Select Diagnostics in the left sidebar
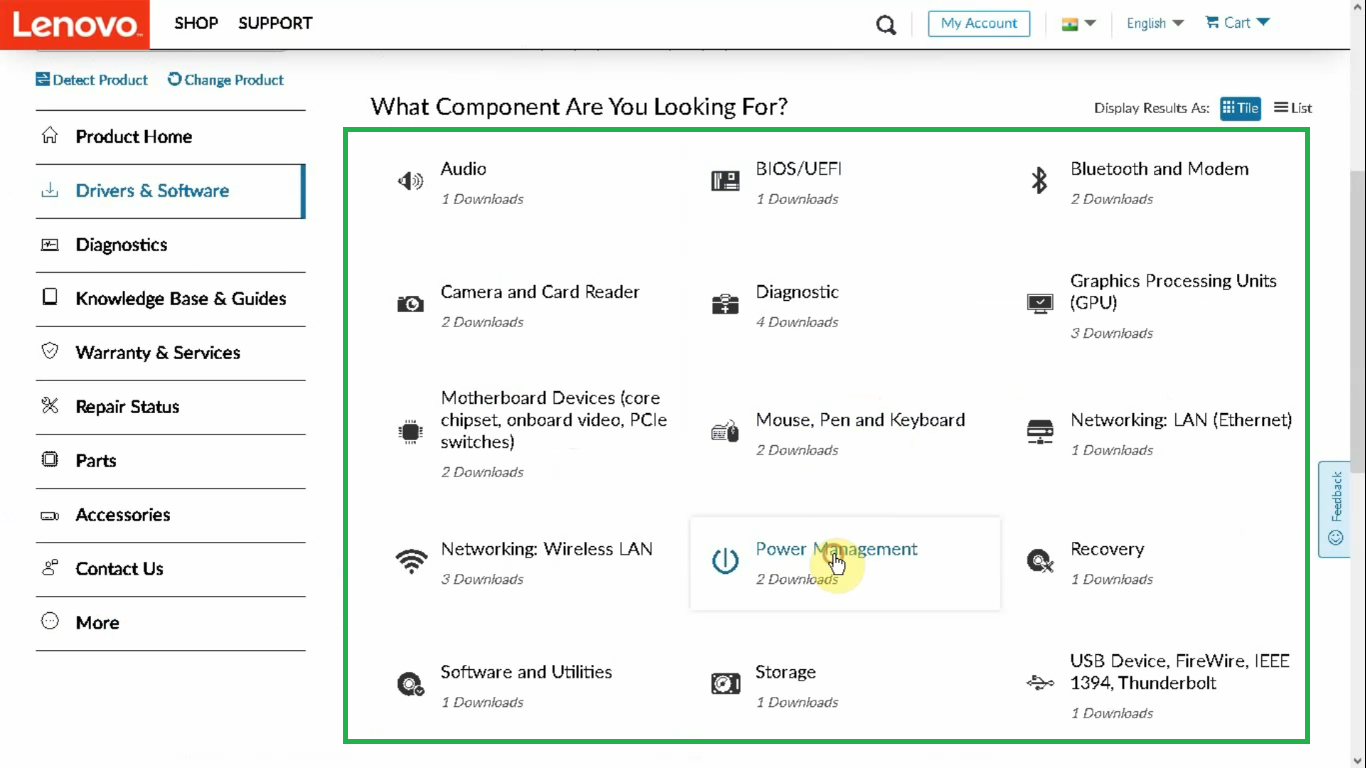This screenshot has height=768, width=1366. [121, 245]
